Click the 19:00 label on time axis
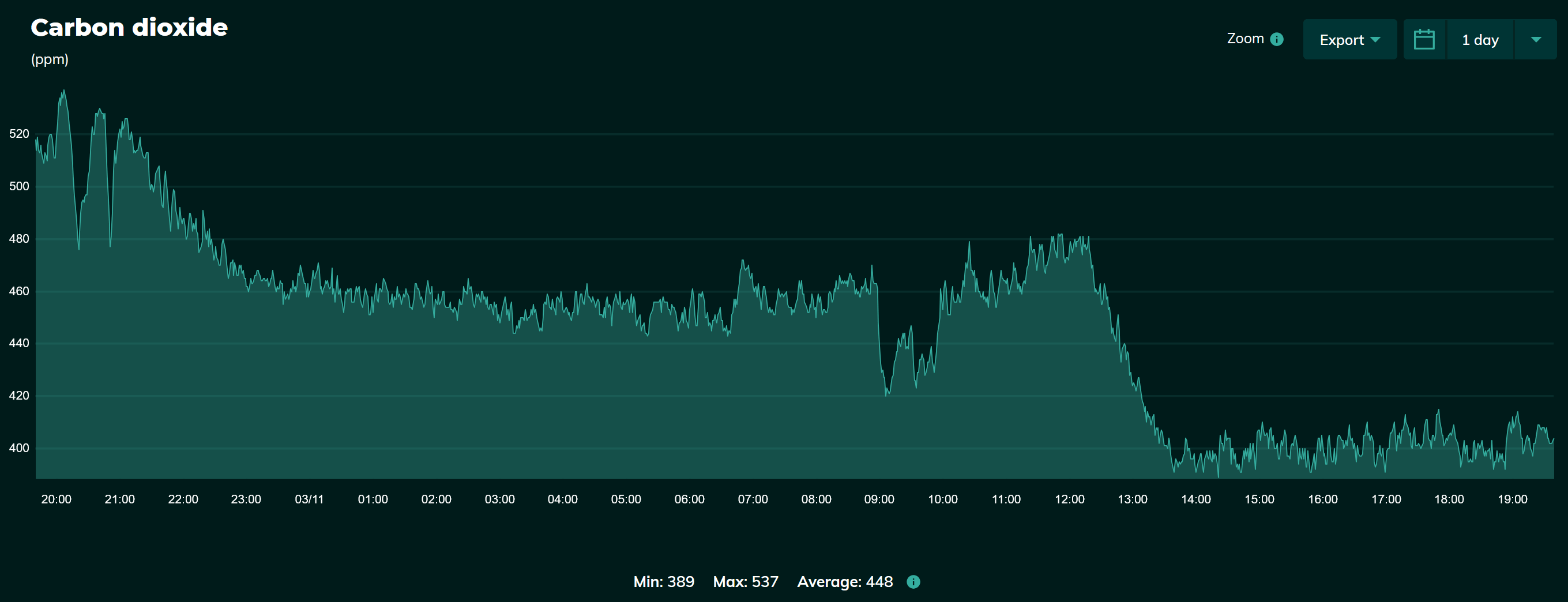This screenshot has width=1568, height=602. click(1513, 499)
